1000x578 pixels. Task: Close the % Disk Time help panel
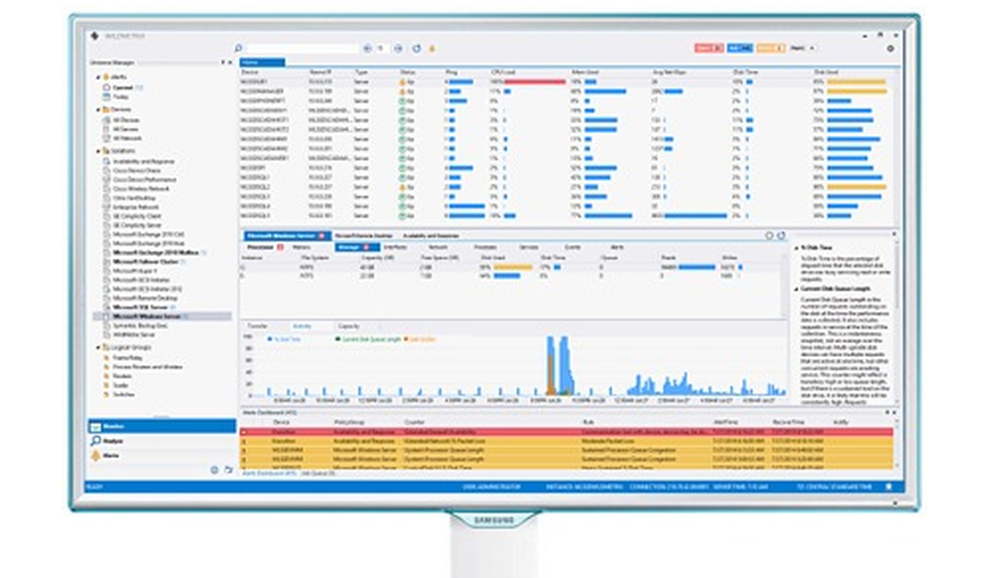[x=893, y=235]
